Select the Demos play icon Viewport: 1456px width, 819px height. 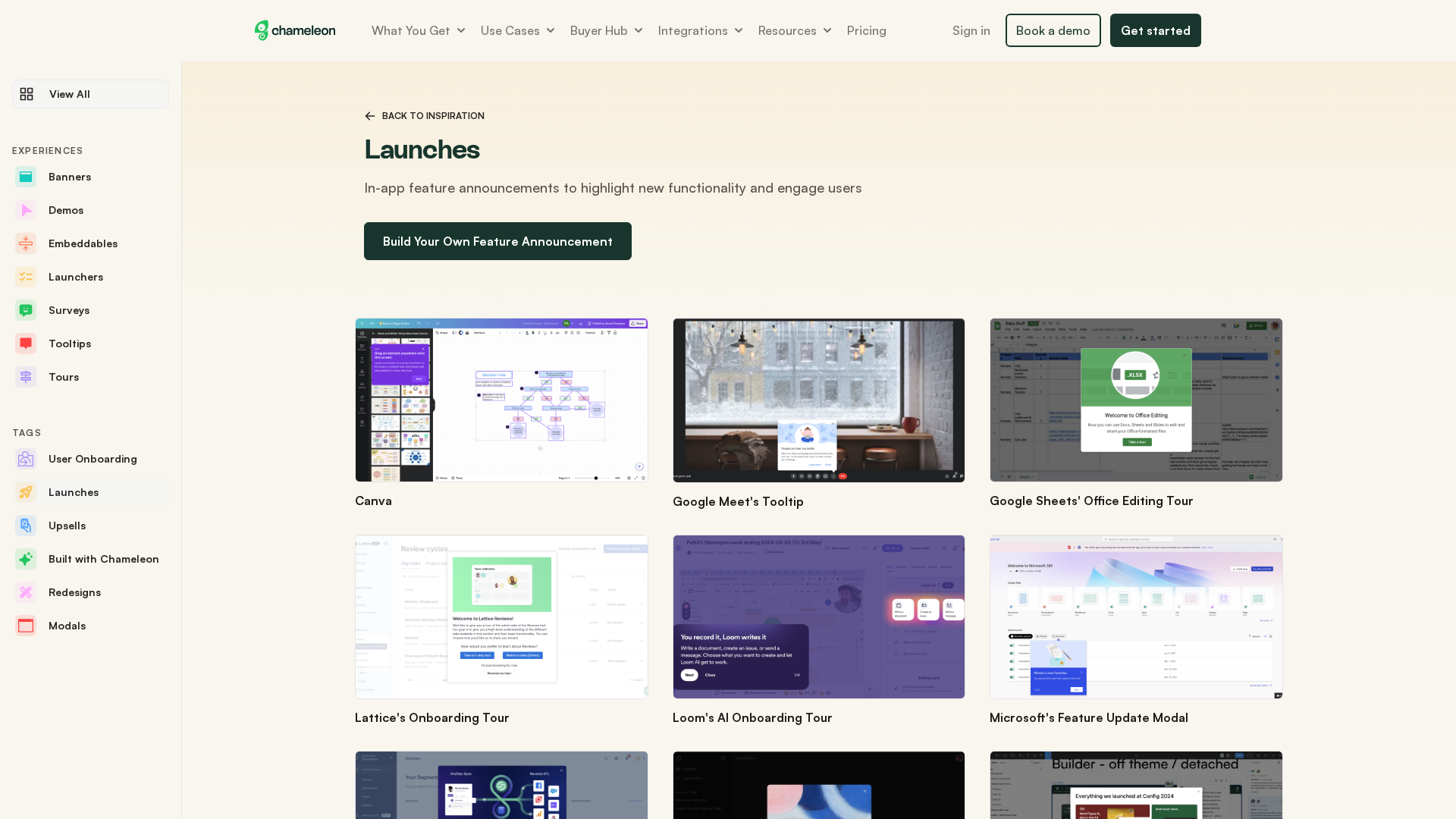click(26, 210)
